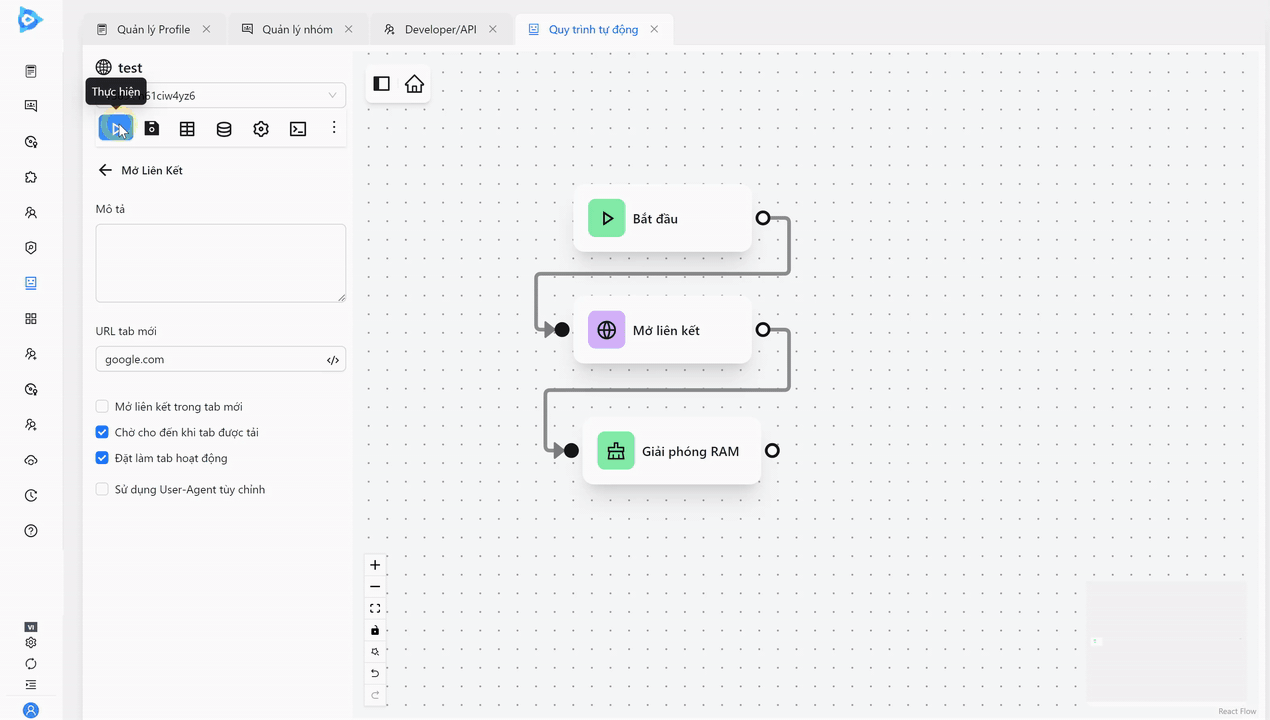Open the table data icon
This screenshot has height=720, width=1270.
[x=187, y=128]
